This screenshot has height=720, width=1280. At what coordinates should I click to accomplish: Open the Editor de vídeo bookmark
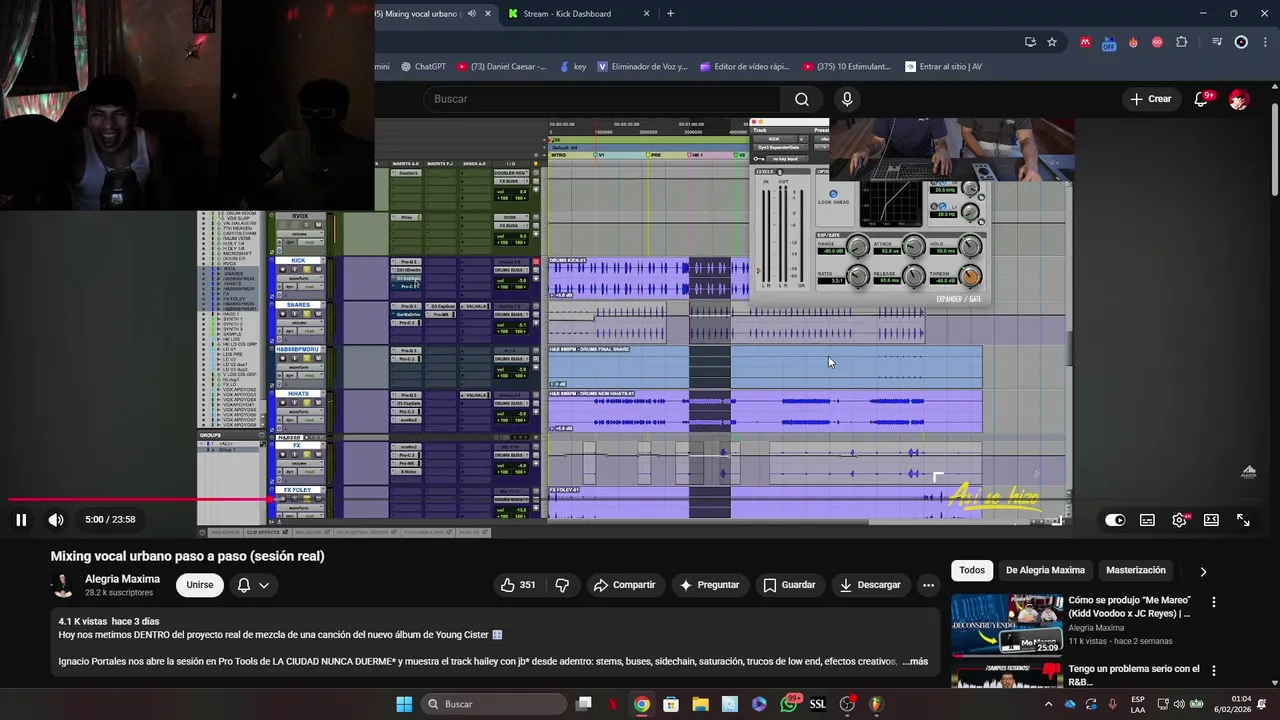click(x=745, y=67)
